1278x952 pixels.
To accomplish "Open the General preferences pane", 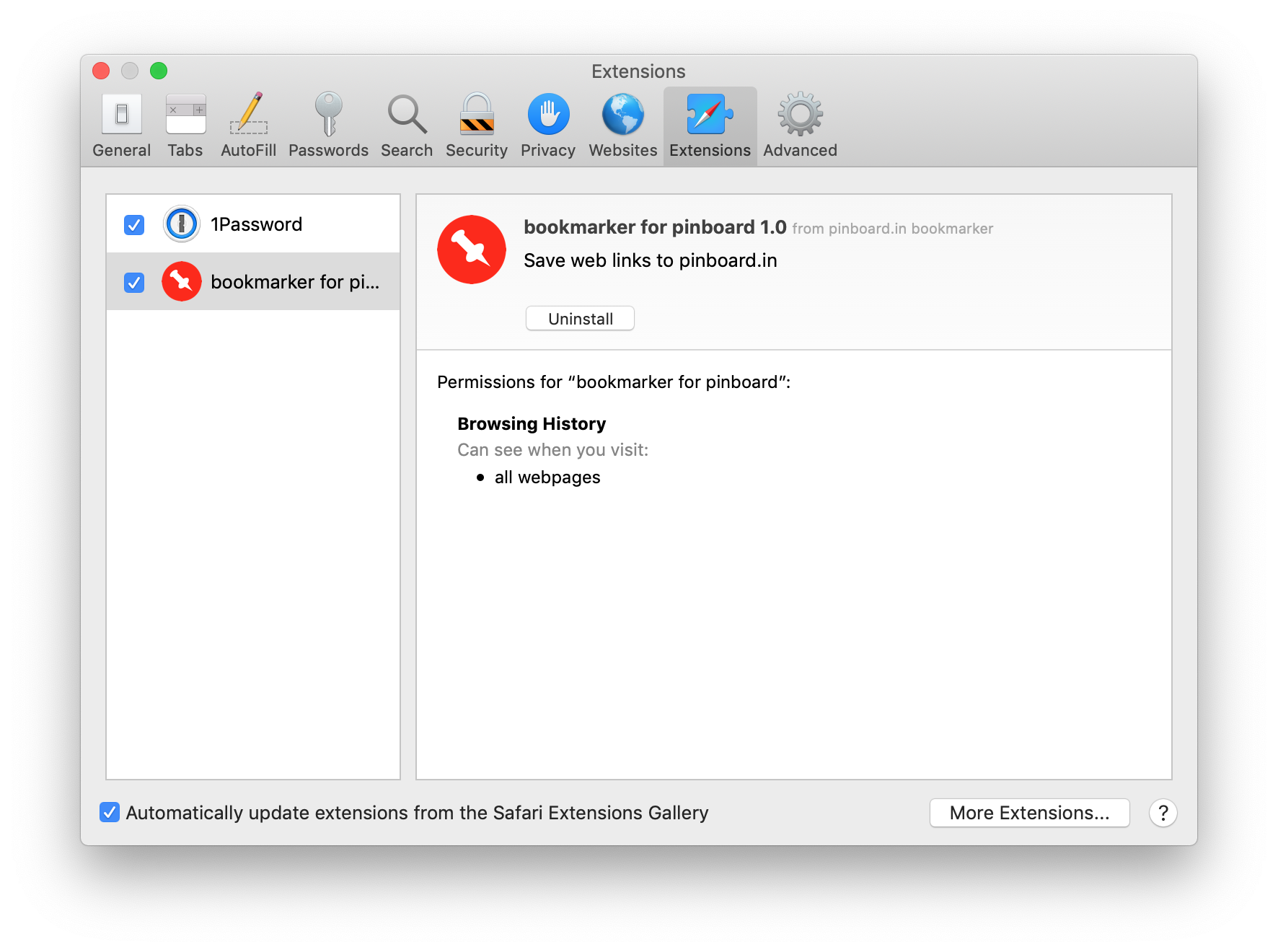I will [x=121, y=125].
